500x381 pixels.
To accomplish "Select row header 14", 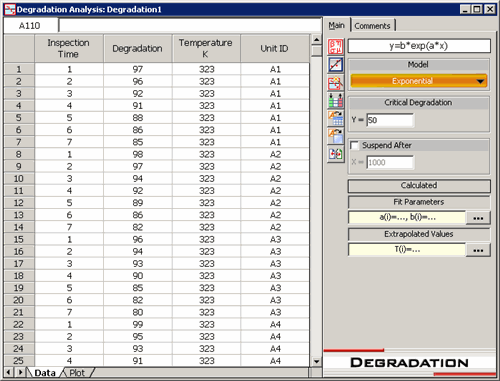I will (x=19, y=227).
